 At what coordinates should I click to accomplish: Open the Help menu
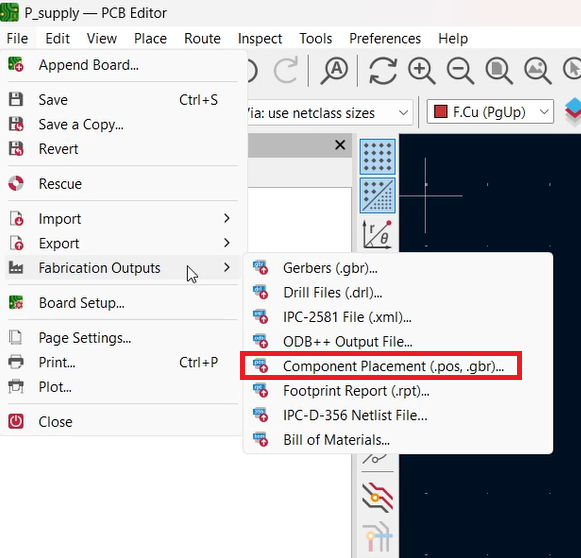tap(453, 39)
